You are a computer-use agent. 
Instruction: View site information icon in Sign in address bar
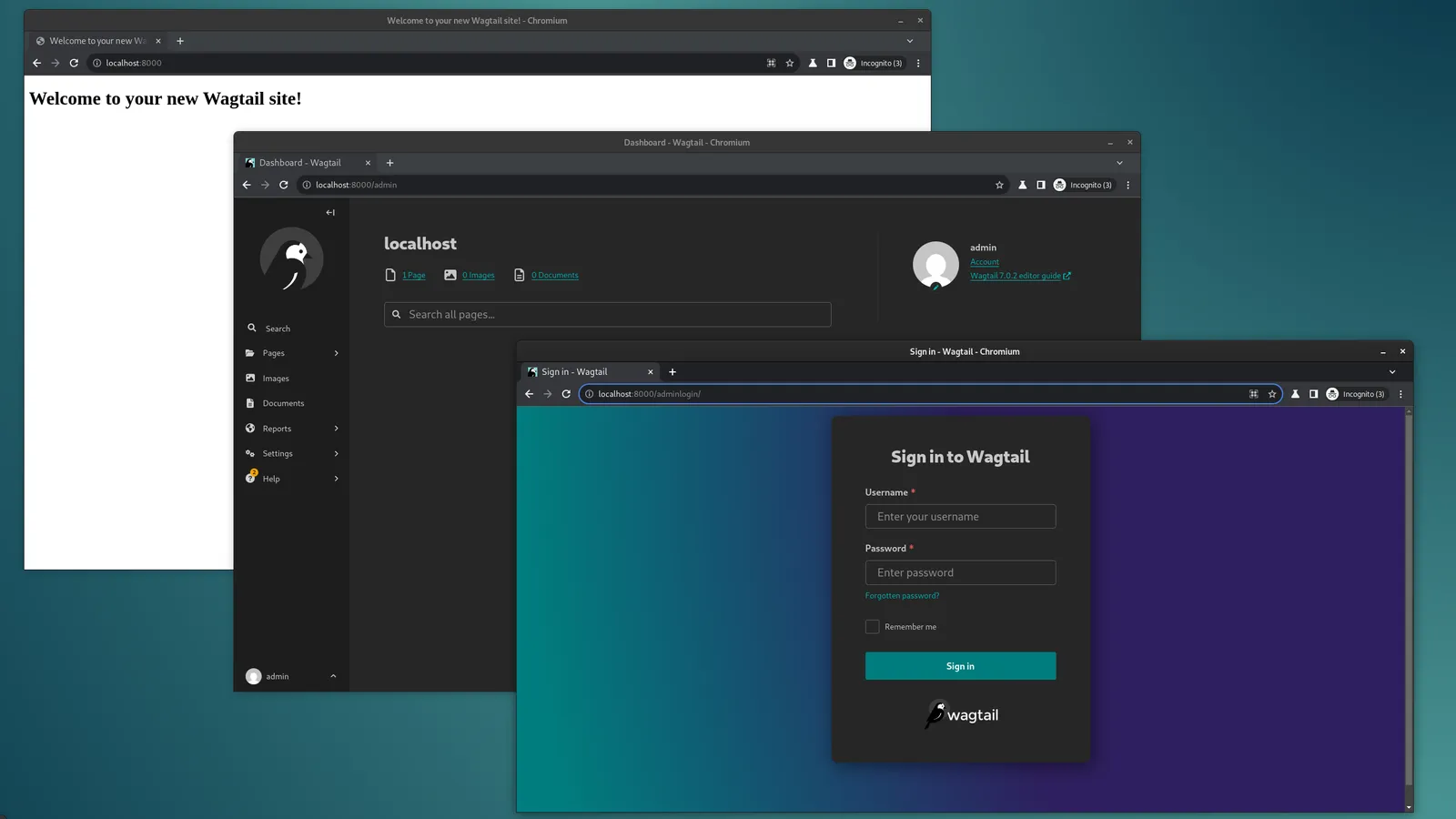[x=589, y=394]
